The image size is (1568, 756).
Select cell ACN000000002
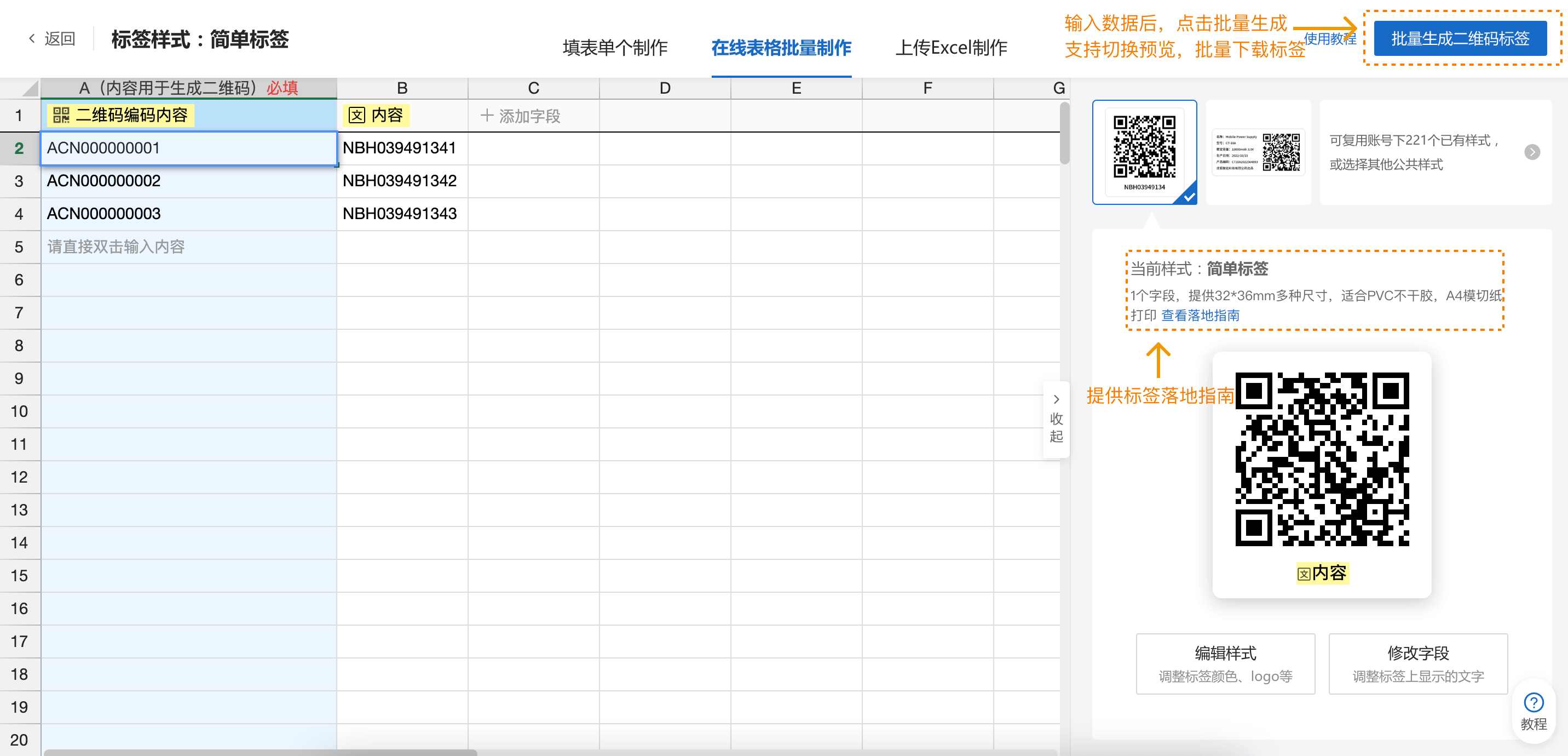tap(189, 181)
